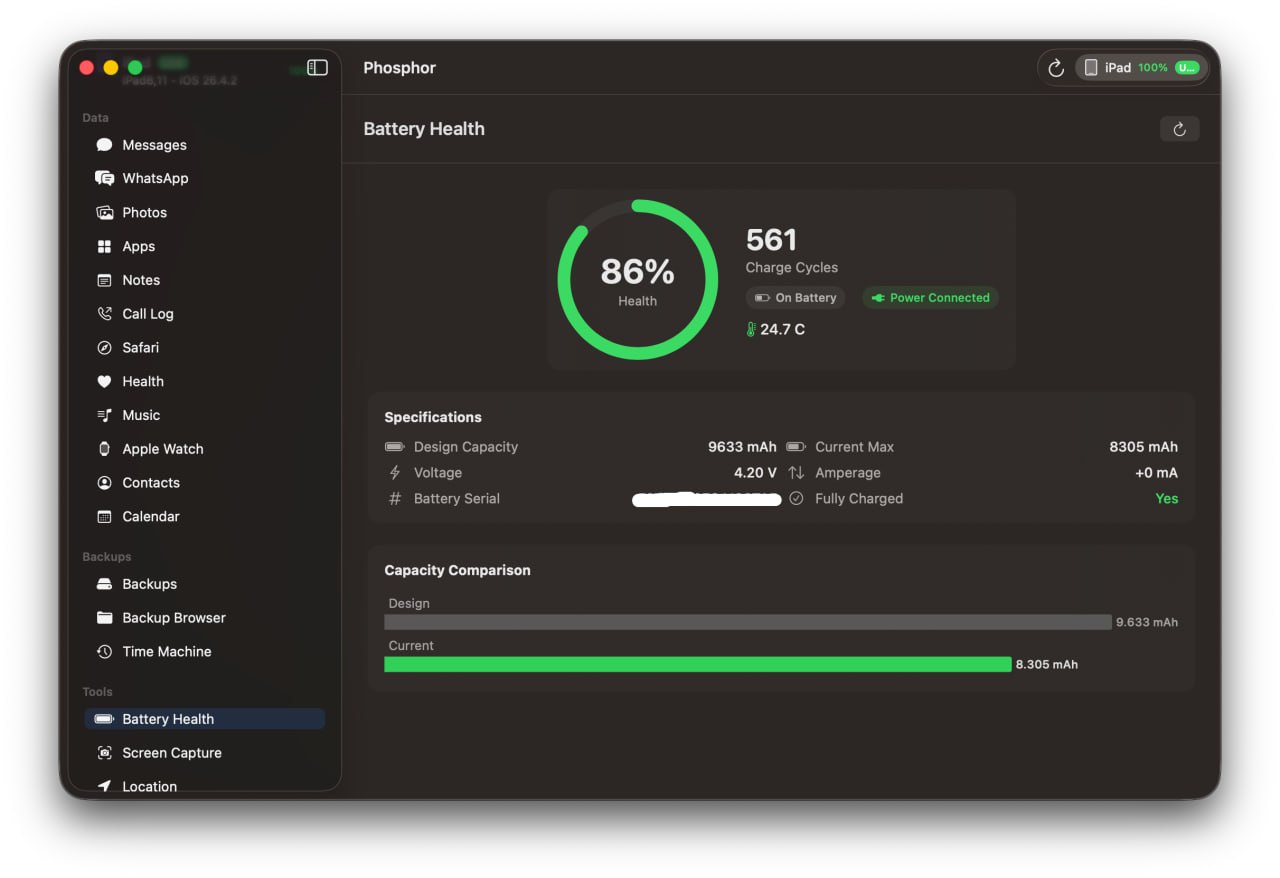The width and height of the screenshot is (1280, 878).
Task: Open the Backups list
Action: (x=204, y=584)
